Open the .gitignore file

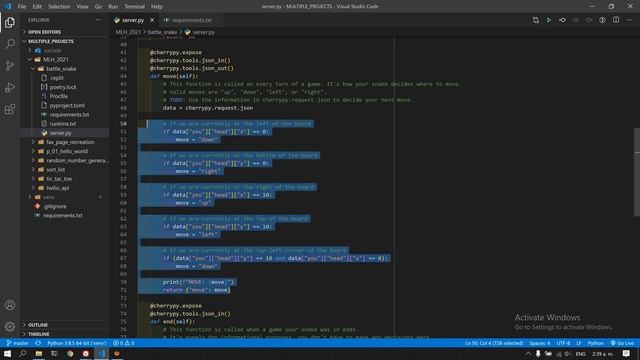tap(65, 207)
